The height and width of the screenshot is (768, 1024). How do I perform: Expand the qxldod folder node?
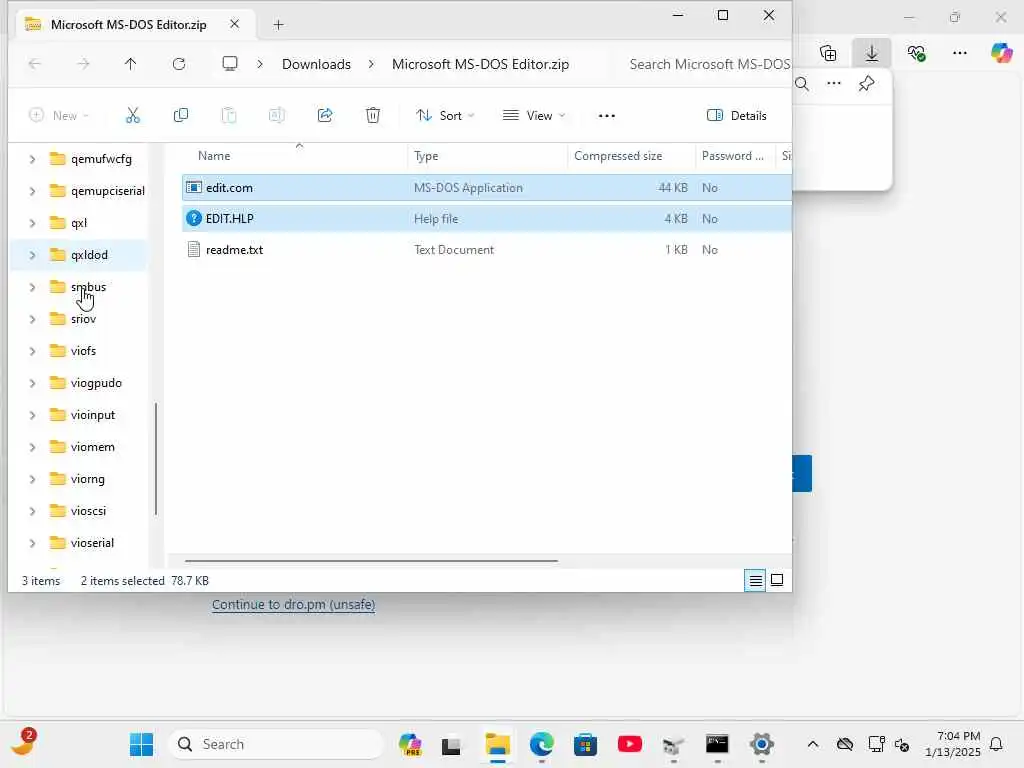(x=32, y=255)
